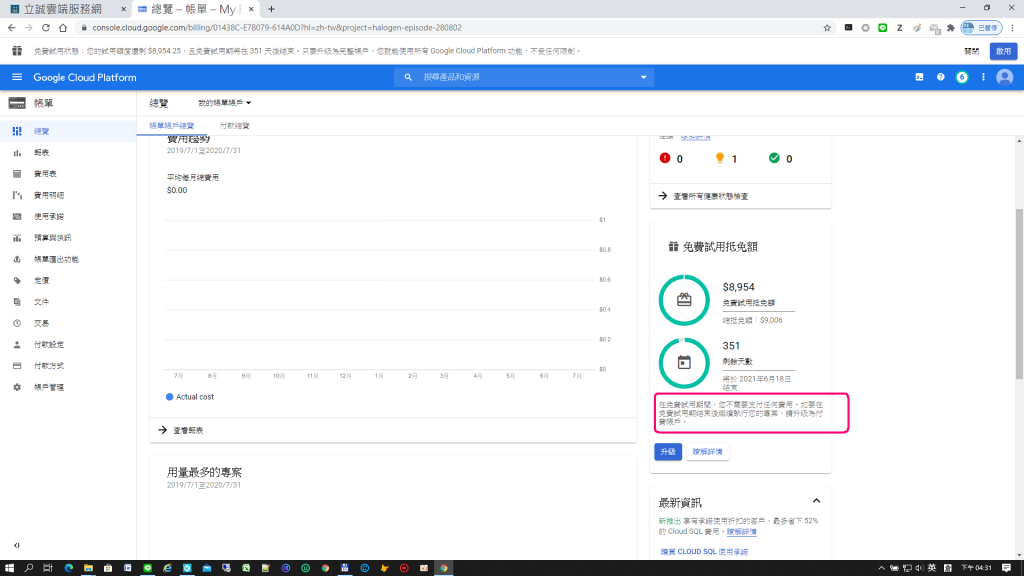Click the free trial credit progress ring
The height and width of the screenshot is (576, 1024).
pyautogui.click(x=684, y=300)
